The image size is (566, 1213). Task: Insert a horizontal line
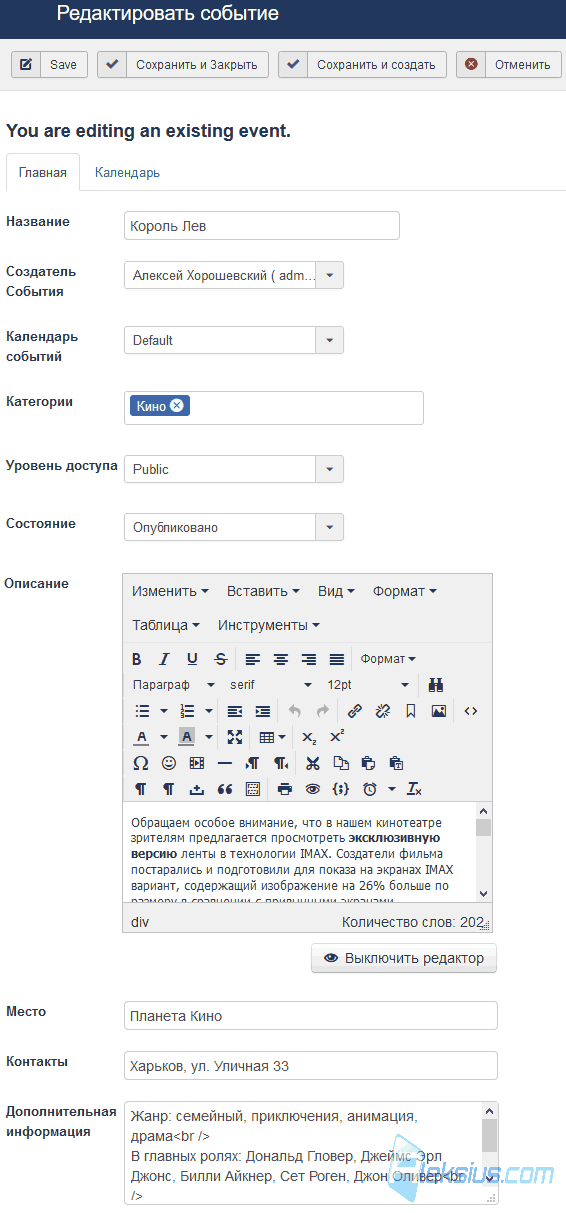point(224,763)
